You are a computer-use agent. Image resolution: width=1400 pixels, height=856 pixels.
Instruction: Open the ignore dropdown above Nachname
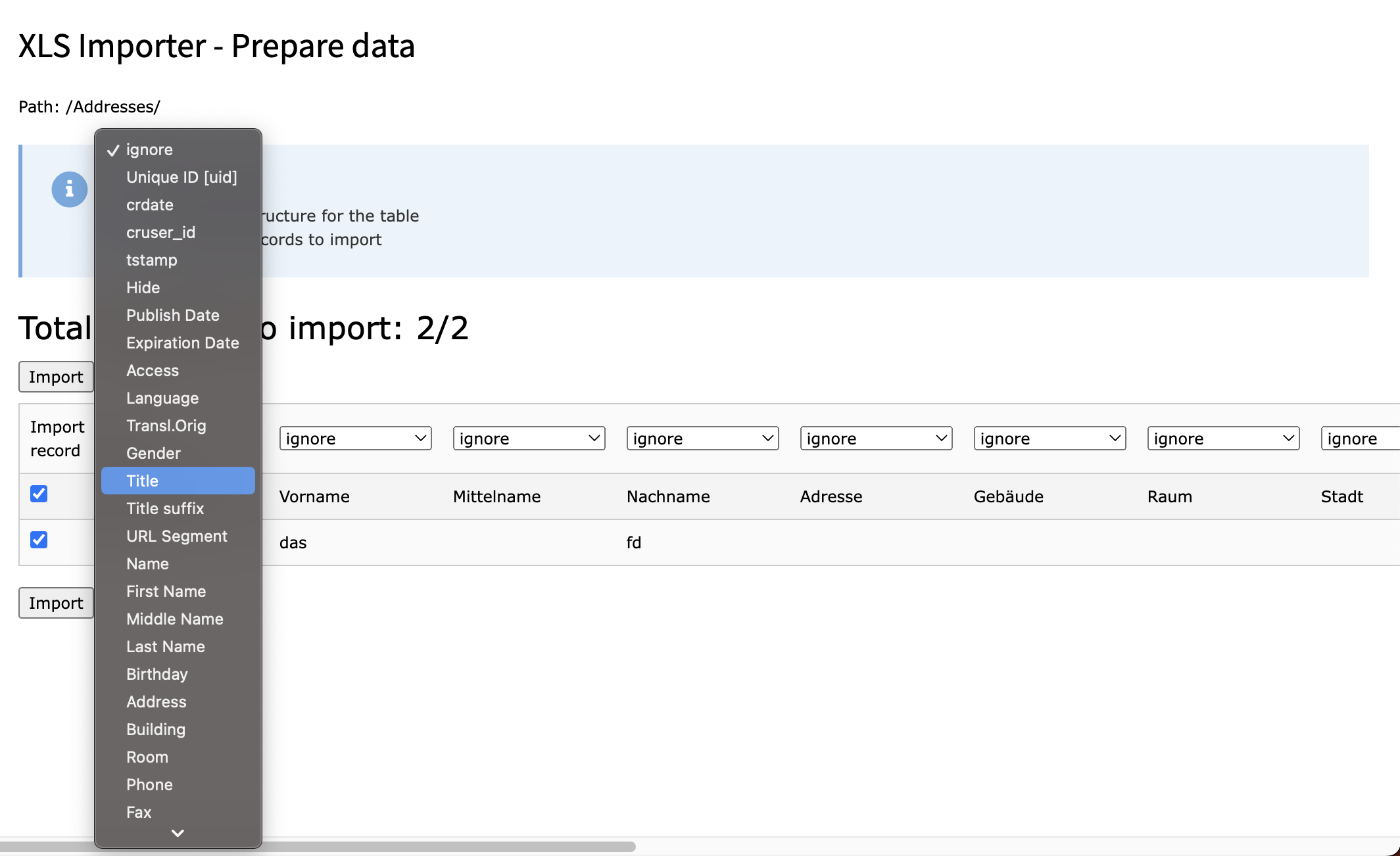[702, 439]
